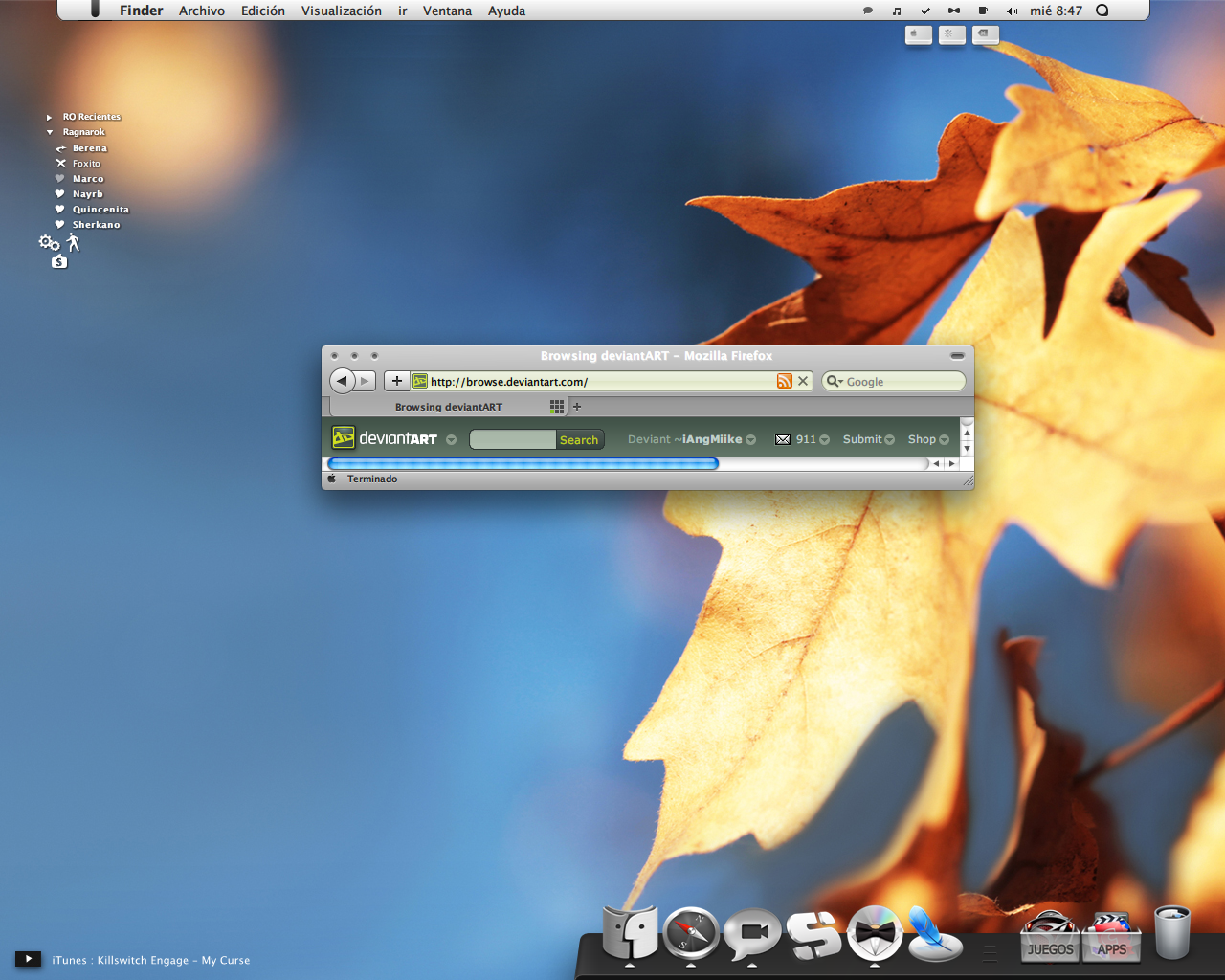1225x980 pixels.
Task: Click the deviantART logo on page
Action: (x=384, y=438)
